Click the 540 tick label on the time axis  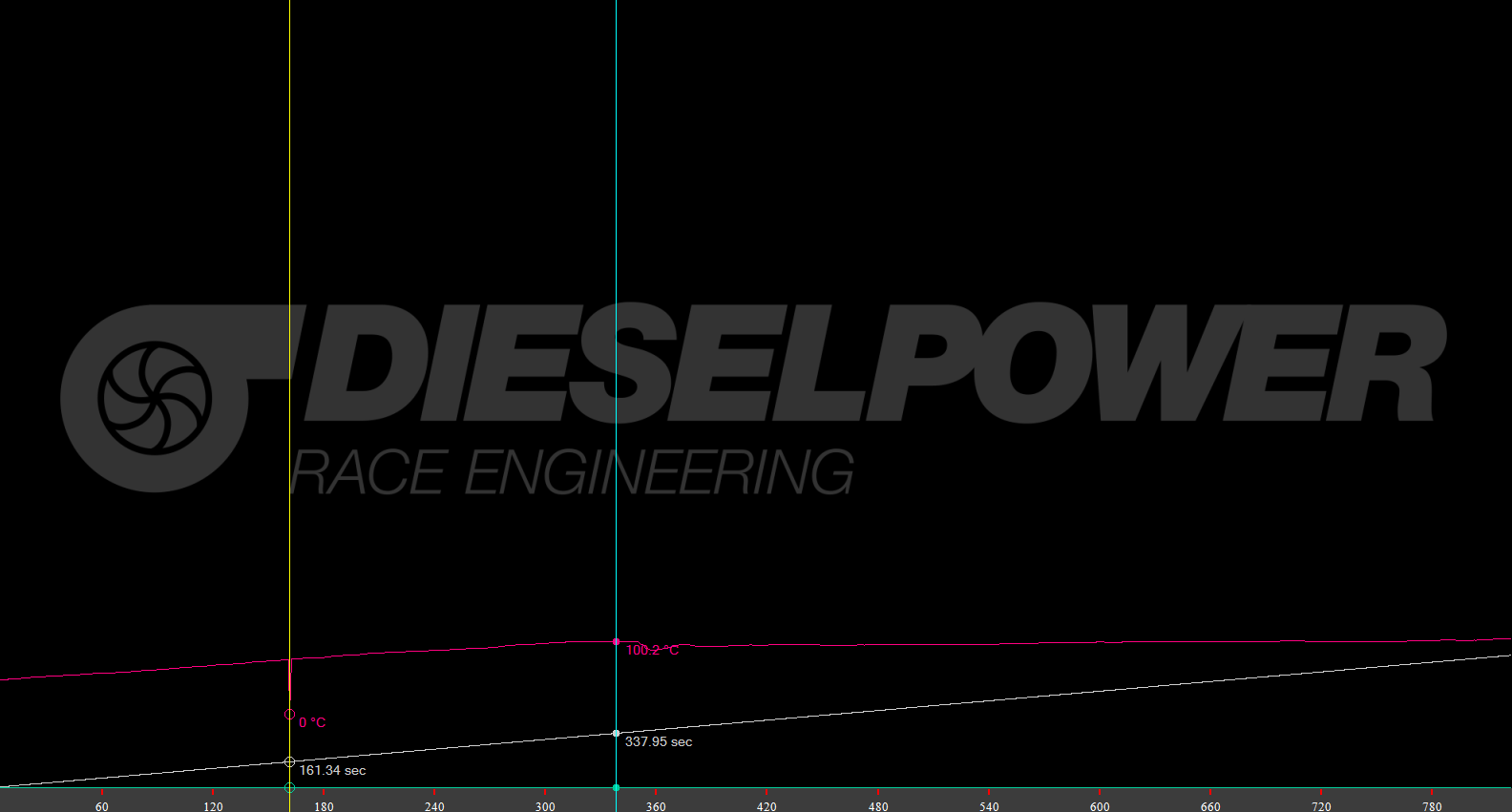tap(989, 806)
